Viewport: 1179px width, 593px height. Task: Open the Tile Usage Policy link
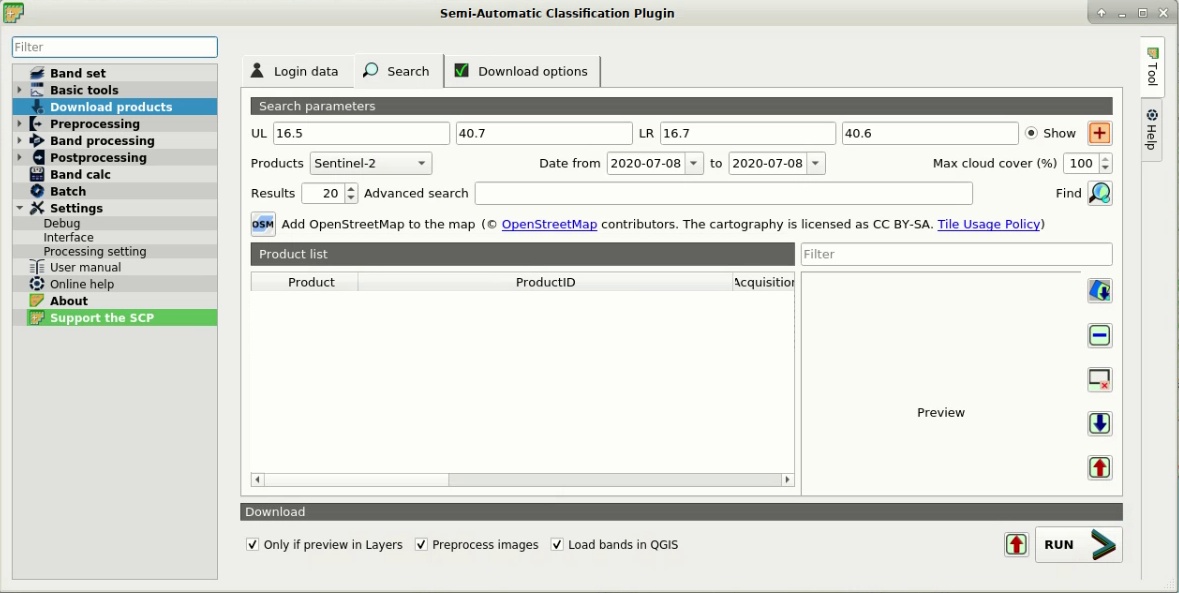(989, 224)
